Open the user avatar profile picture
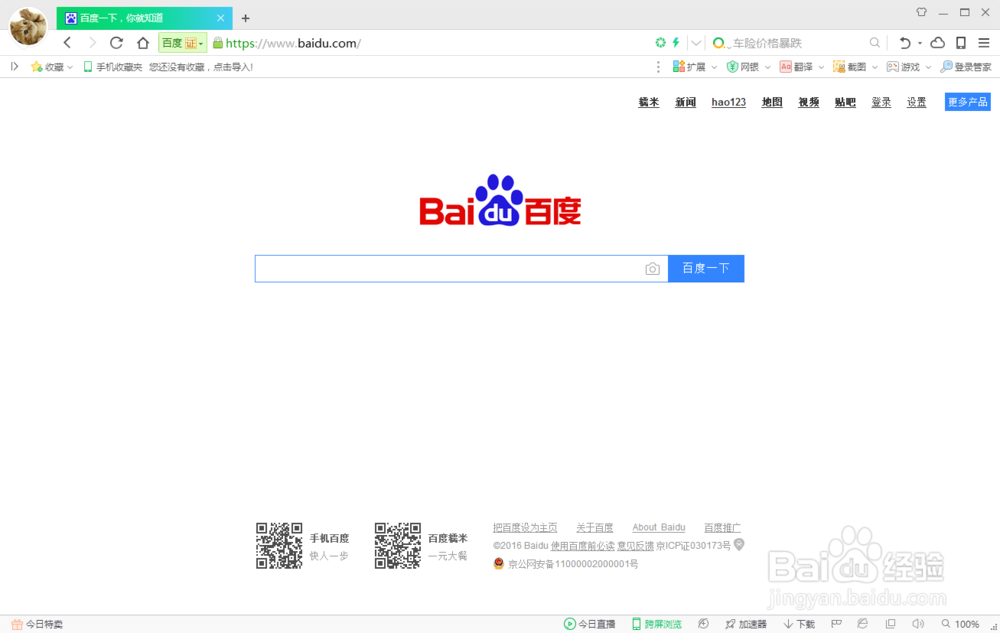 pyautogui.click(x=29, y=27)
